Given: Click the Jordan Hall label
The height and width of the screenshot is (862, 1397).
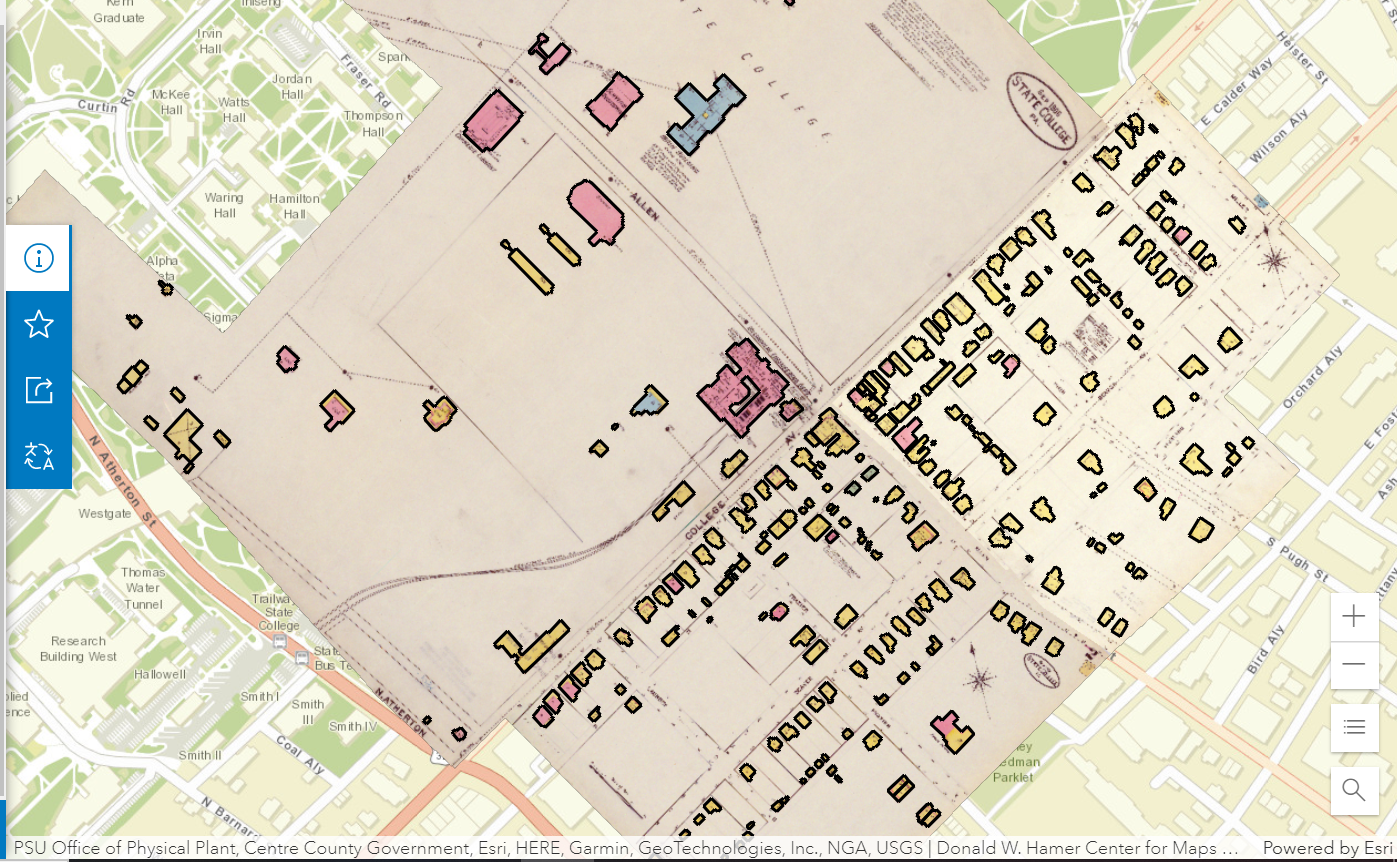Looking at the screenshot, I should [x=292, y=87].
